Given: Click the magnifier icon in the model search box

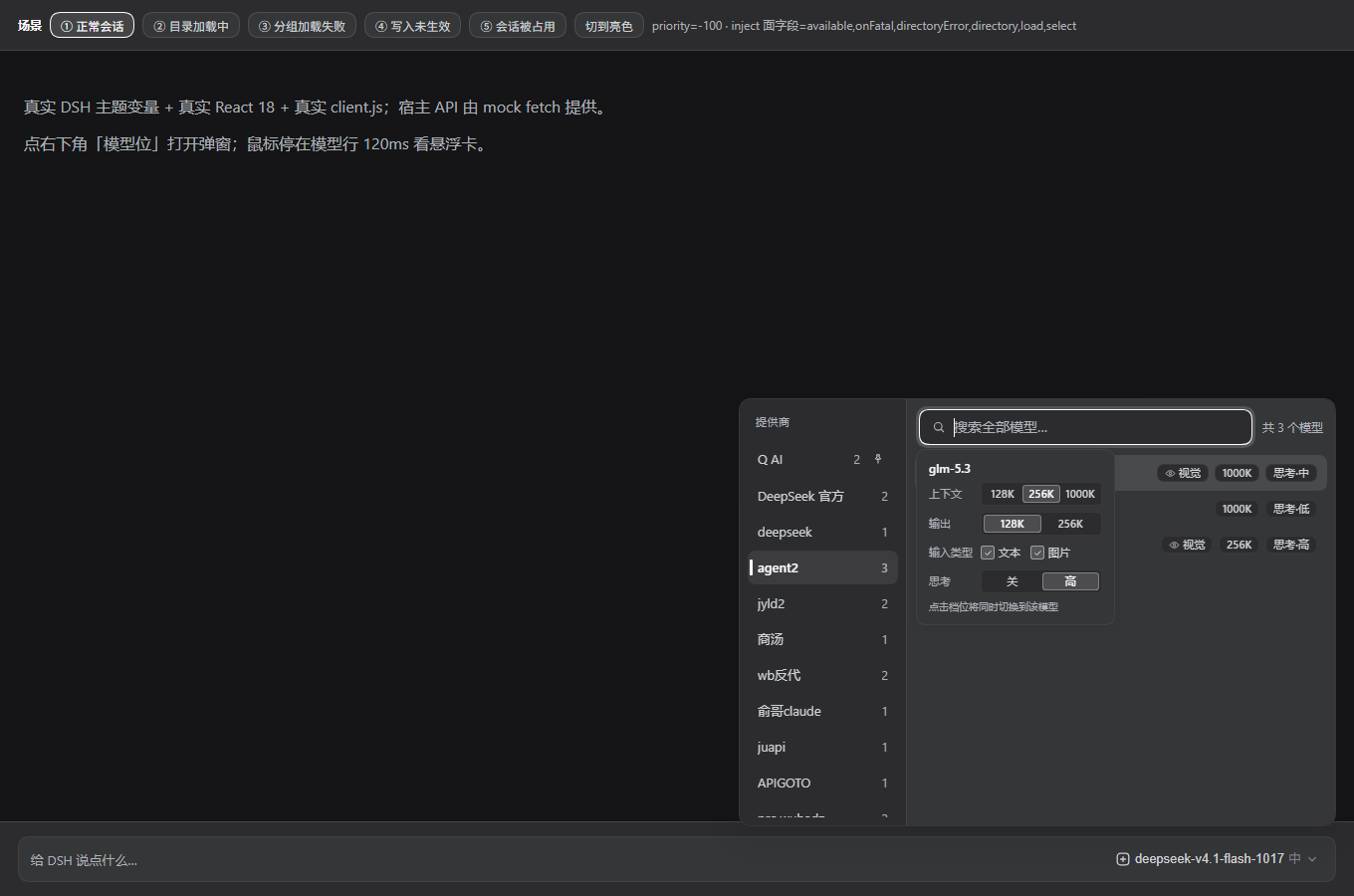Looking at the screenshot, I should pos(939,427).
